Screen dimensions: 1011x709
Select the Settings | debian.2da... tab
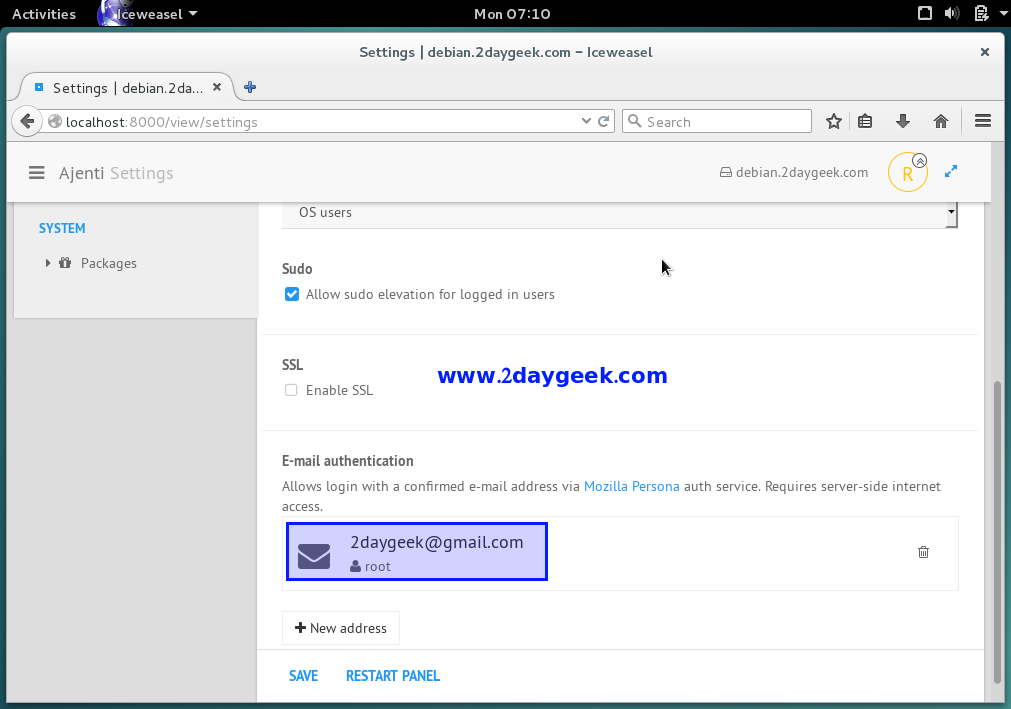(x=127, y=88)
